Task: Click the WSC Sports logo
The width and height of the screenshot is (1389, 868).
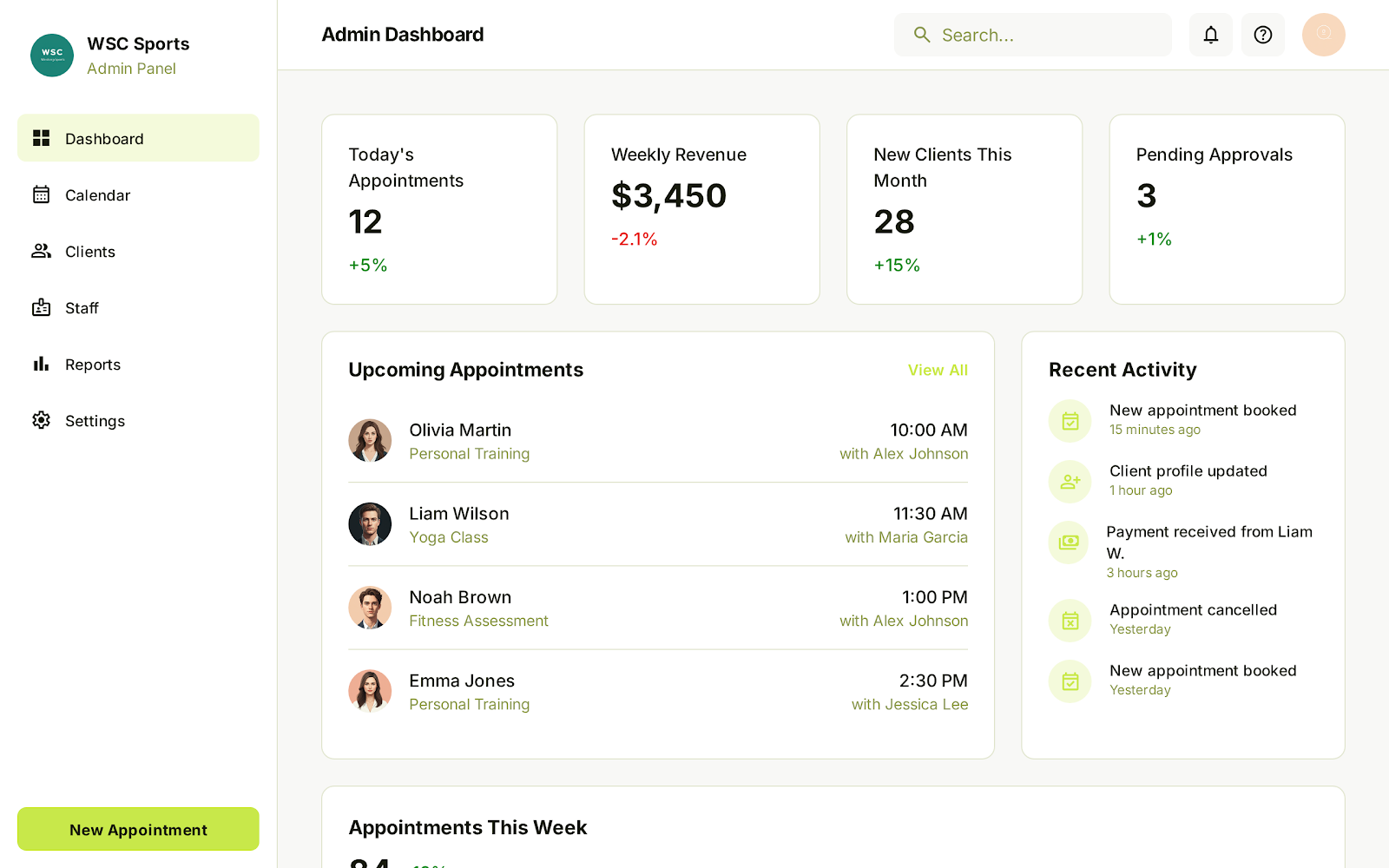Action: (52, 56)
